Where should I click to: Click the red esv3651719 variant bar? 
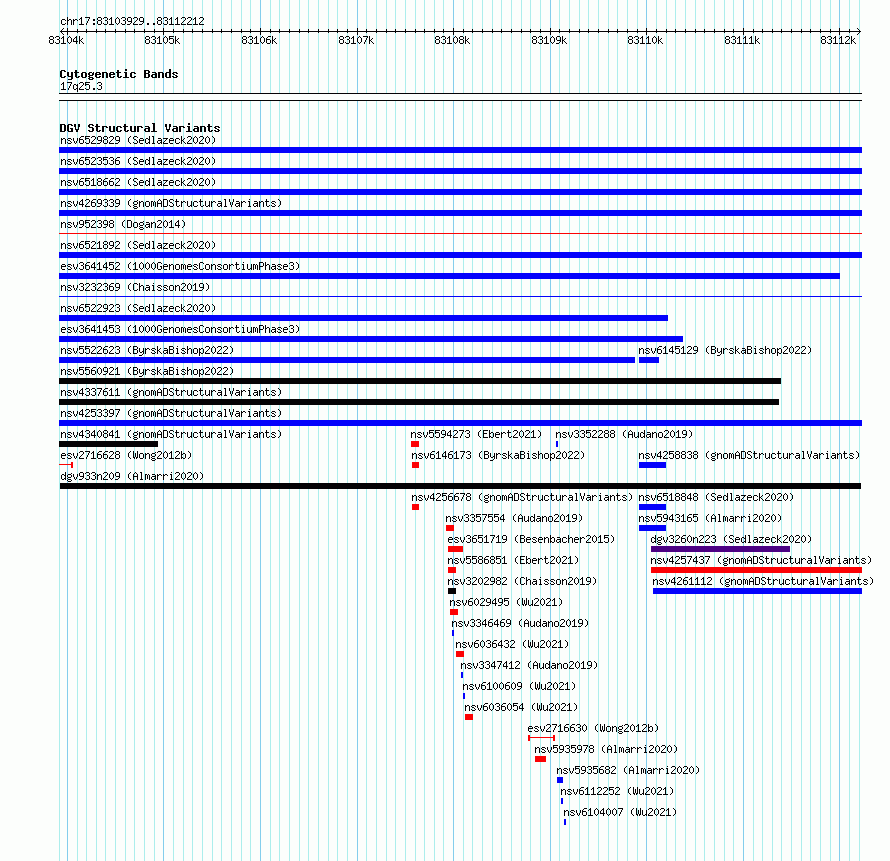[455, 549]
